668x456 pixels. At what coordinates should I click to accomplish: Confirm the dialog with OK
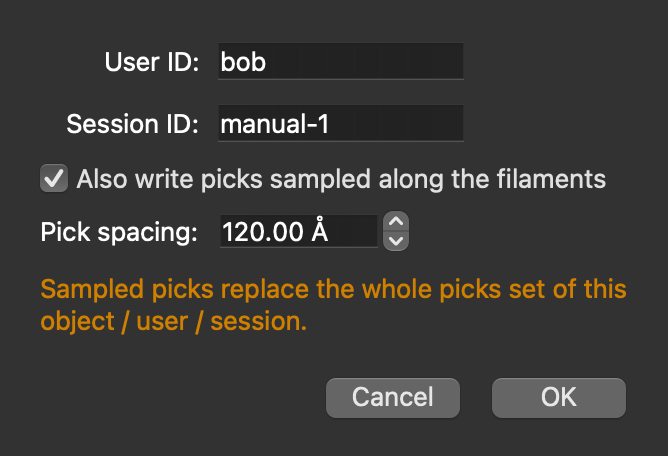click(x=559, y=398)
